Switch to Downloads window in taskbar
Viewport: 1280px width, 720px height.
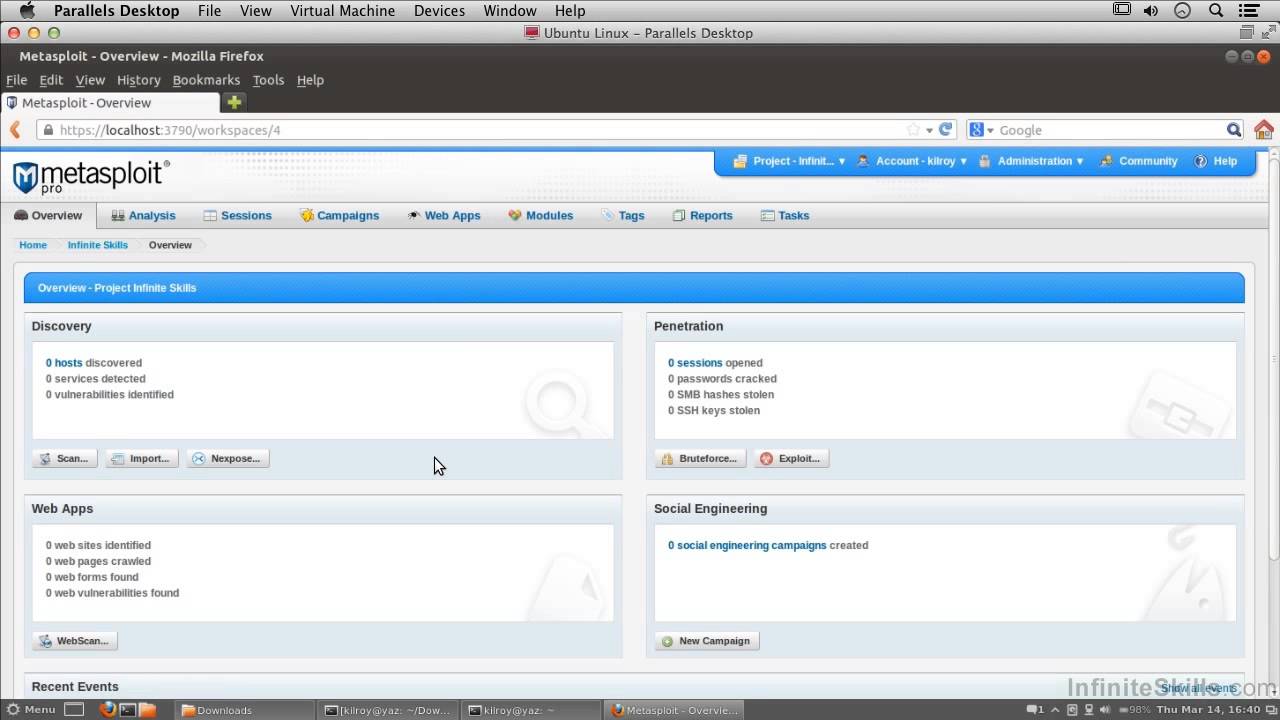(246, 710)
